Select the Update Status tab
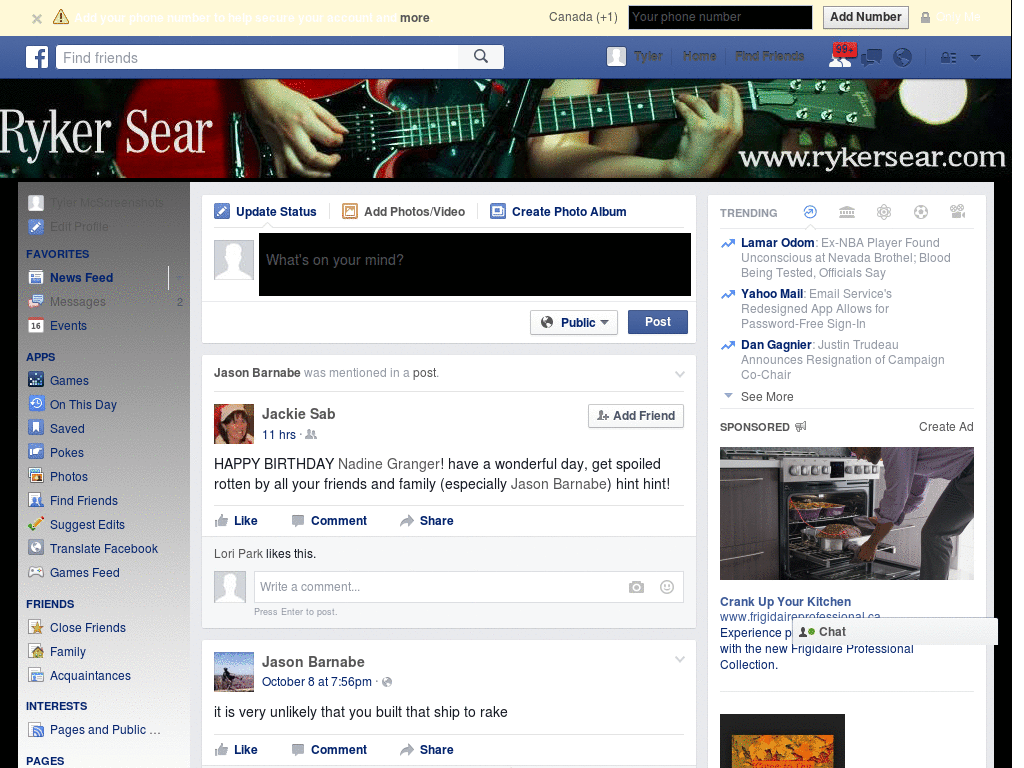The height and width of the screenshot is (768, 1024). coord(265,212)
